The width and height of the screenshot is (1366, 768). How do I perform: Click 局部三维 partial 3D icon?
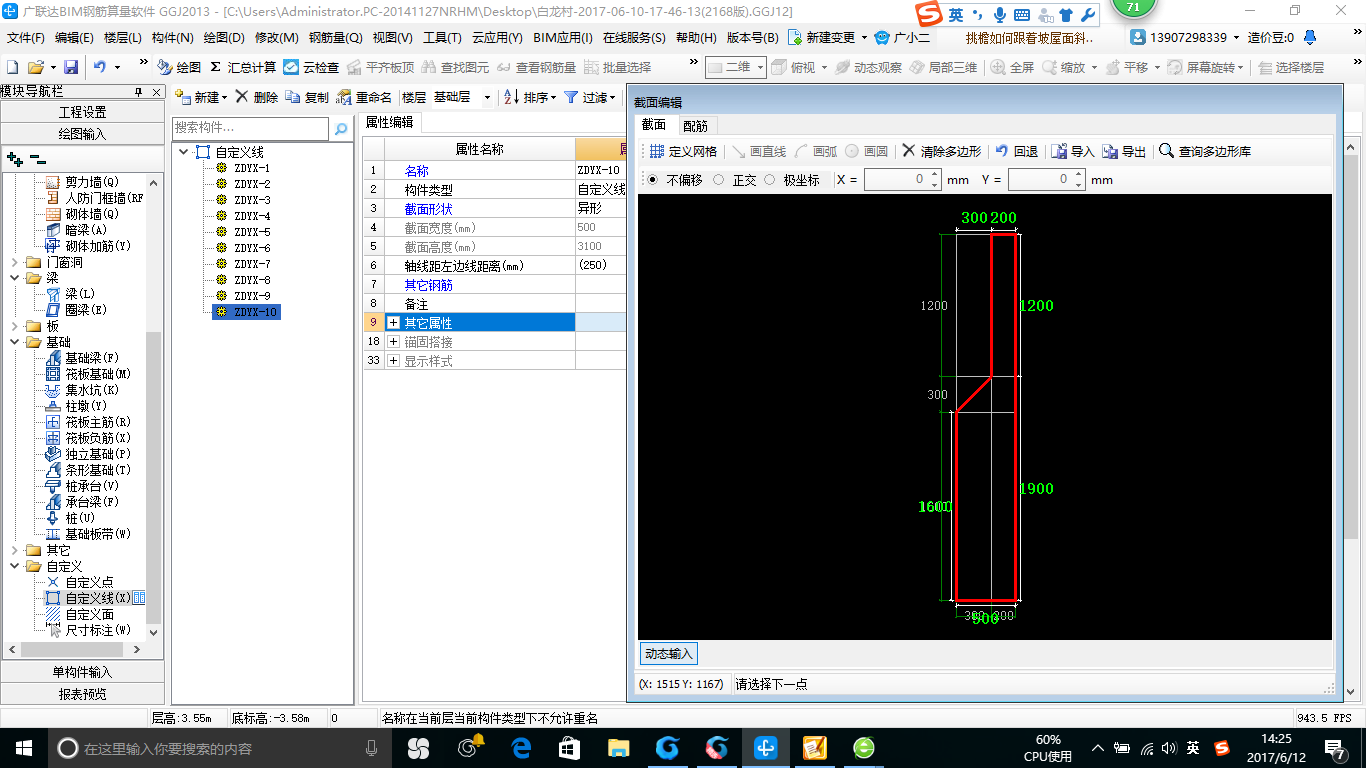943,67
